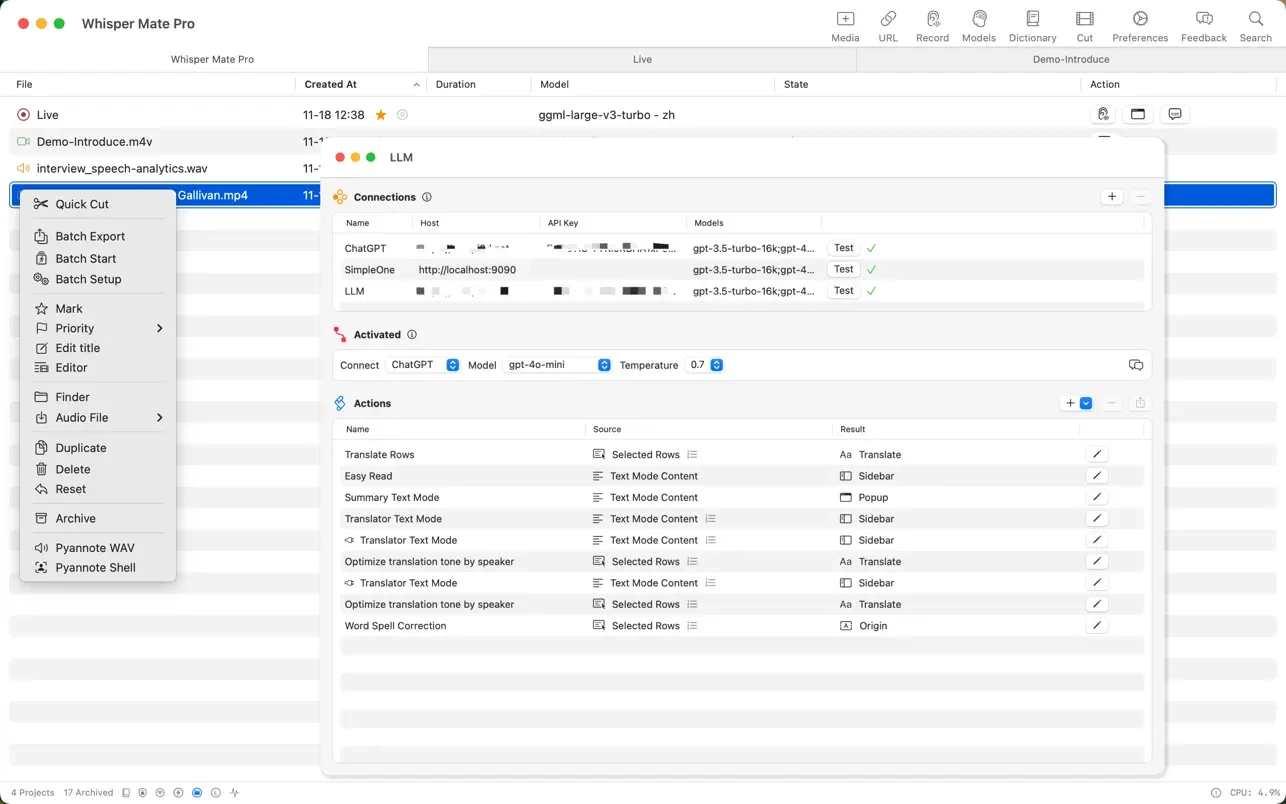
Task: Toggle the star mark on Live row
Action: [x=381, y=115]
